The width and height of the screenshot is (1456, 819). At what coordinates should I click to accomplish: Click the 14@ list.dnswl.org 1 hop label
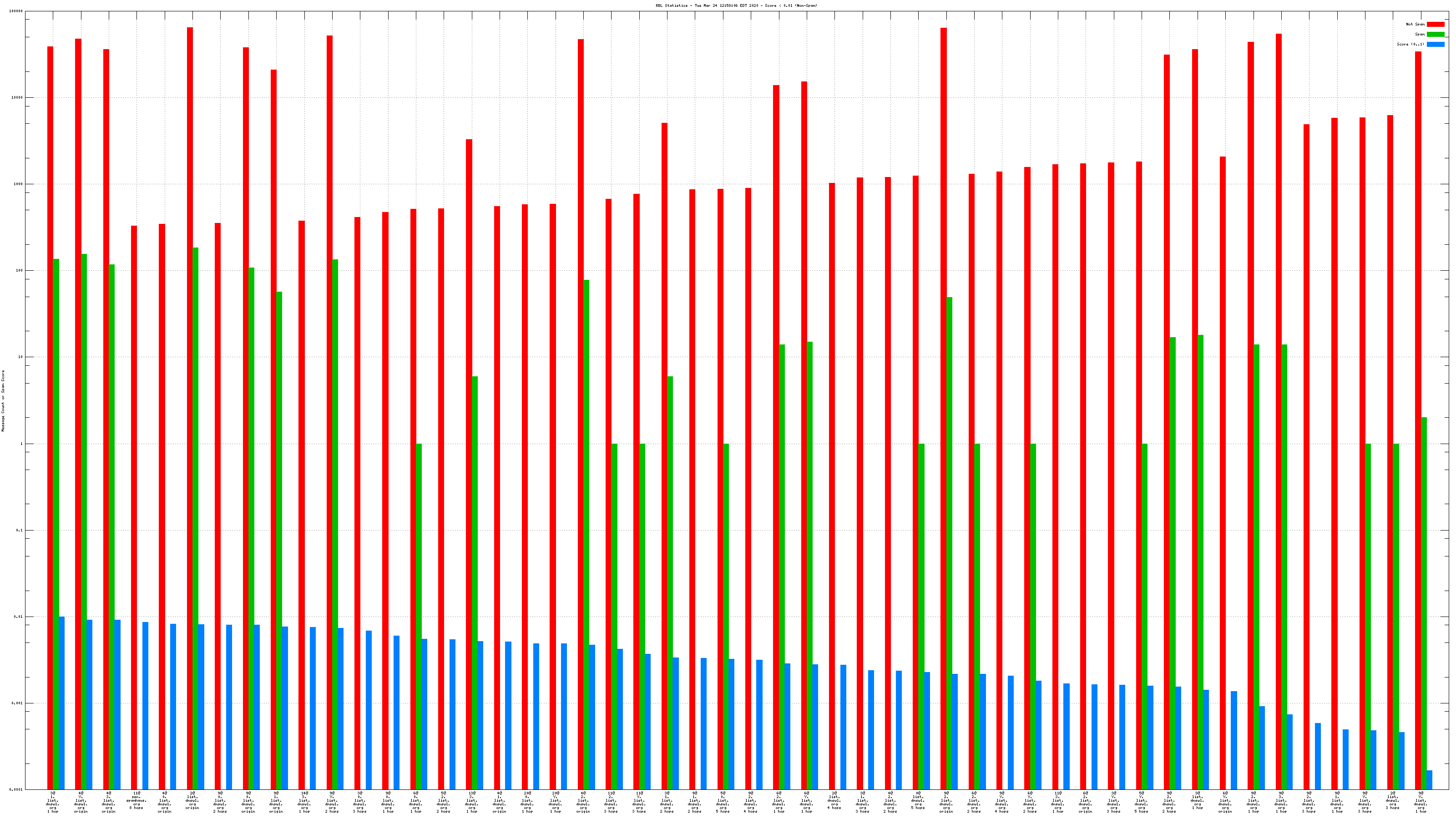click(x=304, y=802)
